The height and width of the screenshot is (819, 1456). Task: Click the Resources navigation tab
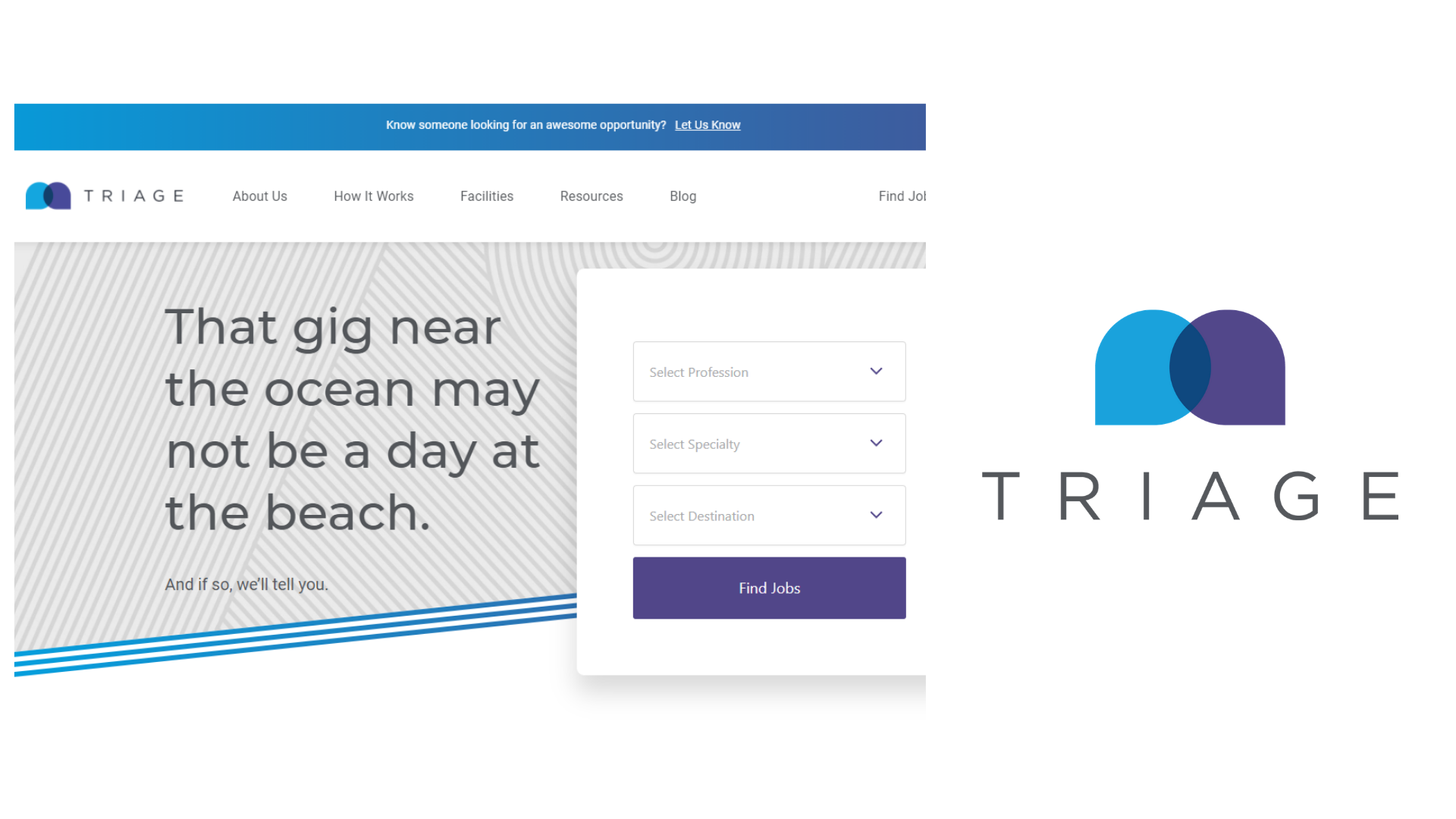[x=591, y=196]
